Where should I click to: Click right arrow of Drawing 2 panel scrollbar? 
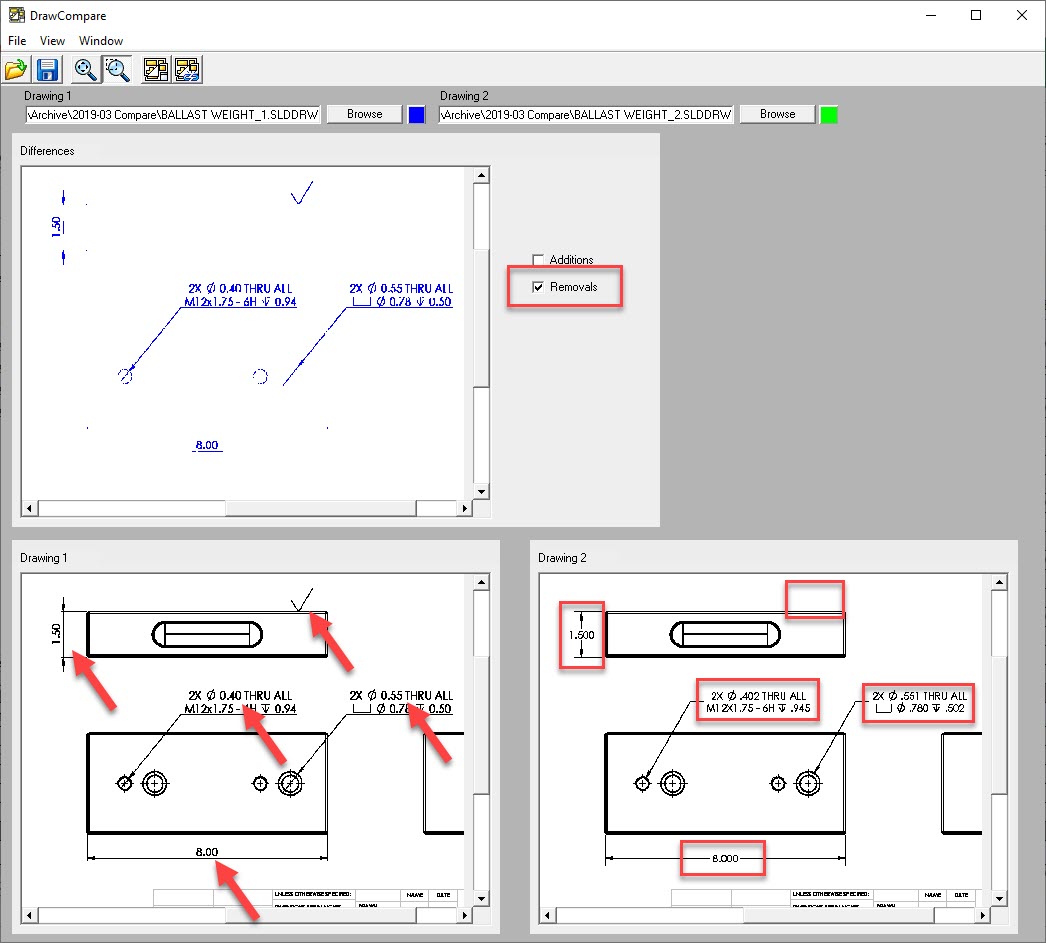point(983,916)
